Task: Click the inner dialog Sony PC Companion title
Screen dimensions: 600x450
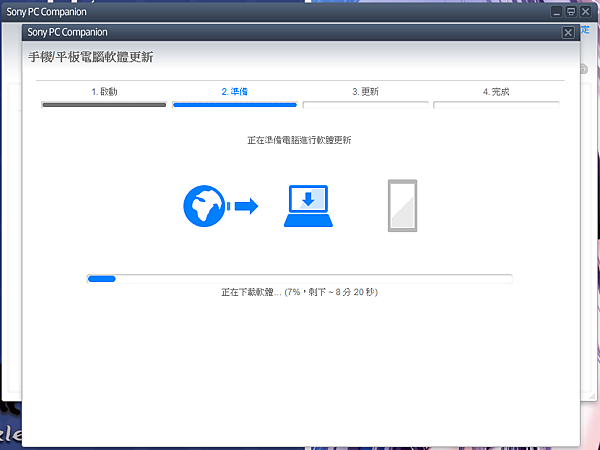Action: (67, 33)
